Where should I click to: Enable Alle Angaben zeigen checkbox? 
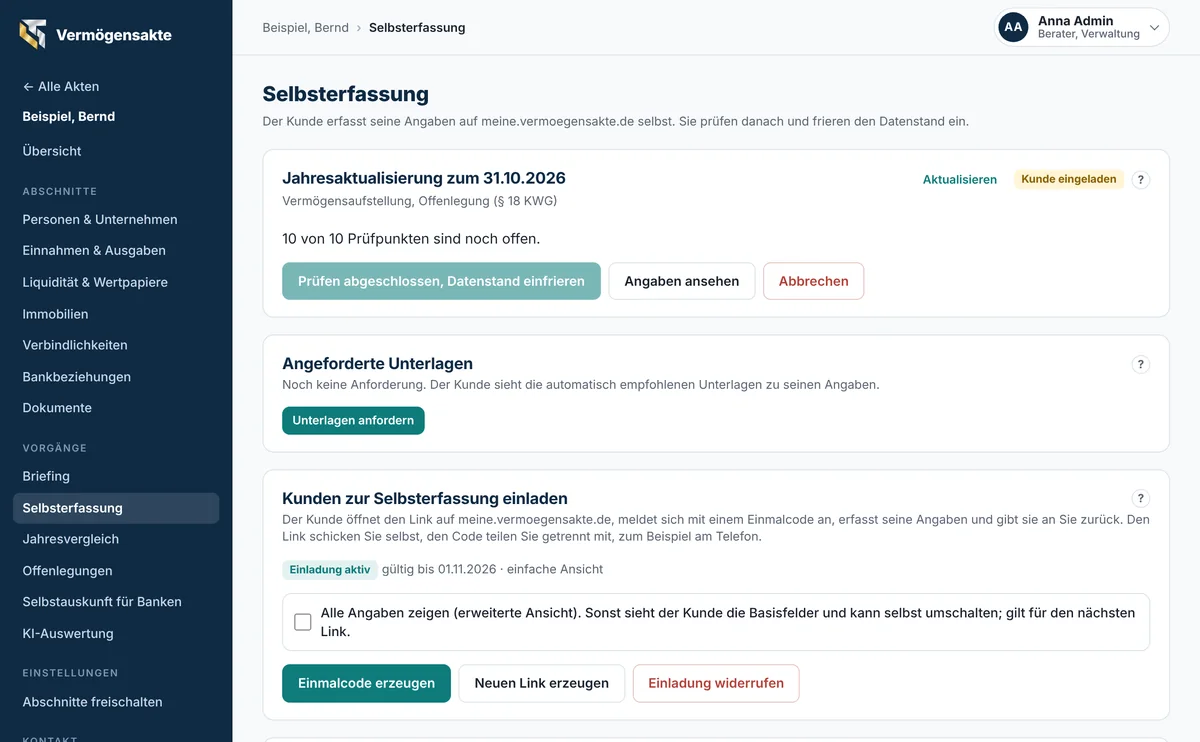pyautogui.click(x=303, y=622)
